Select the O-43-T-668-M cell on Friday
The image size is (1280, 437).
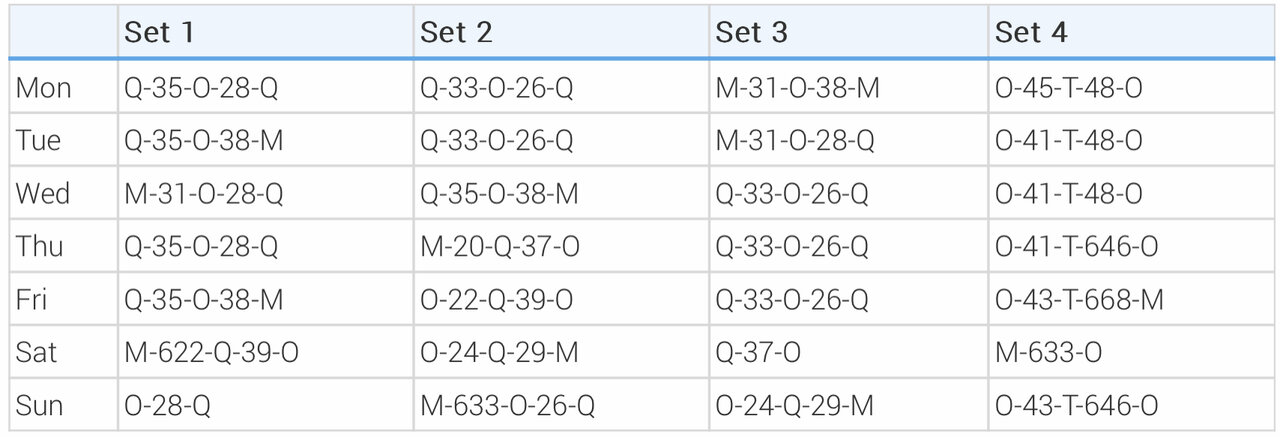(x=1079, y=299)
